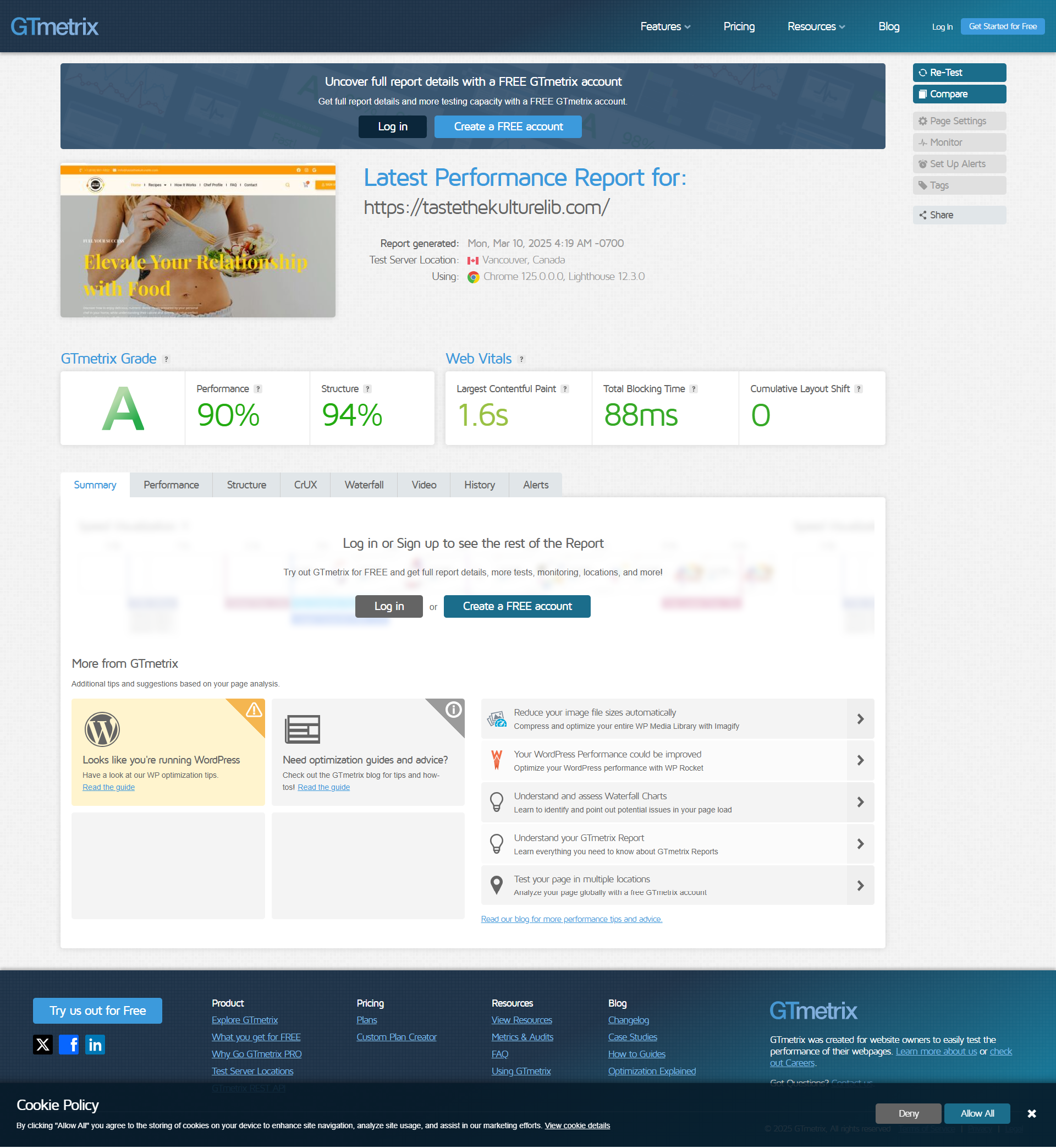Click the Cumulative Layout Shift help icon
Screen dimensions: 1056x1148
[859, 388]
